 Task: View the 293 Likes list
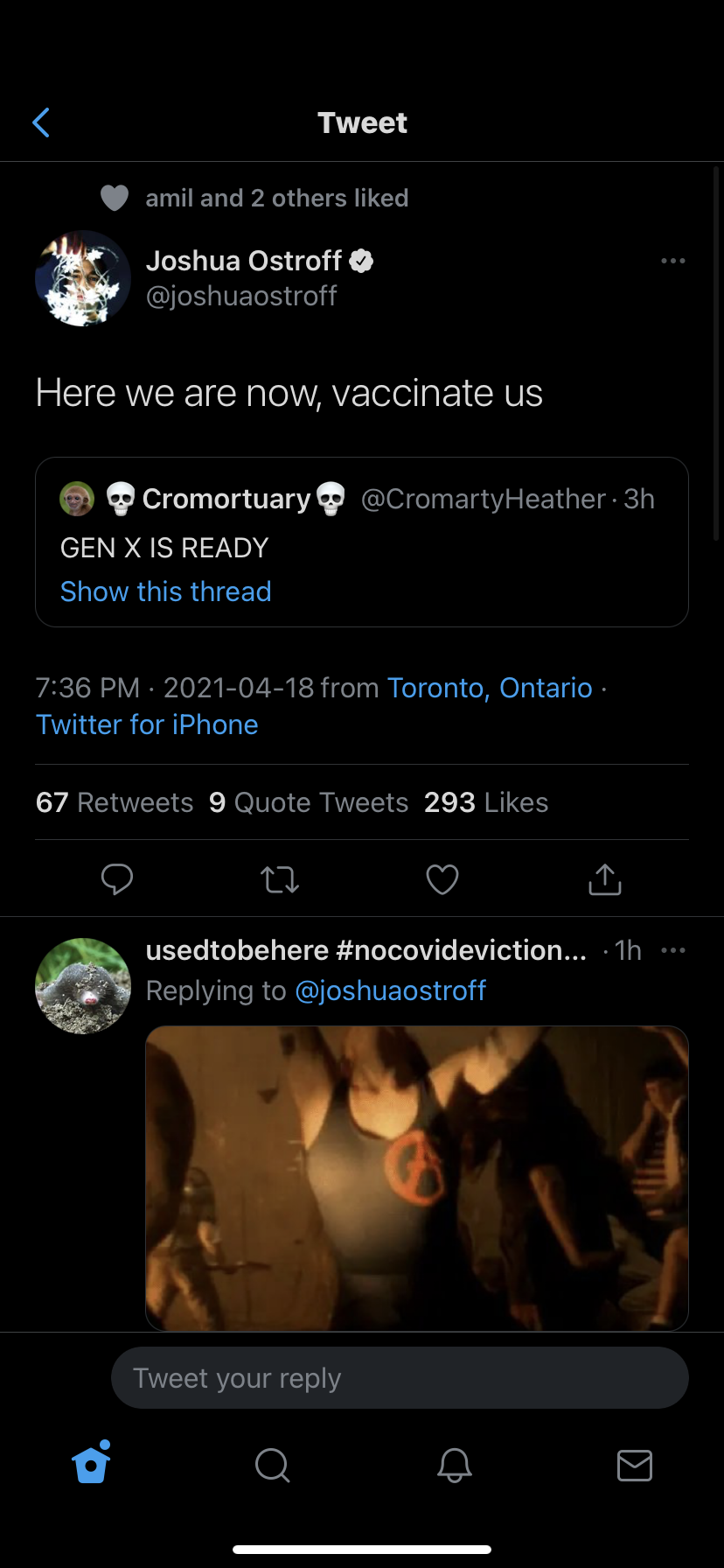click(x=486, y=802)
